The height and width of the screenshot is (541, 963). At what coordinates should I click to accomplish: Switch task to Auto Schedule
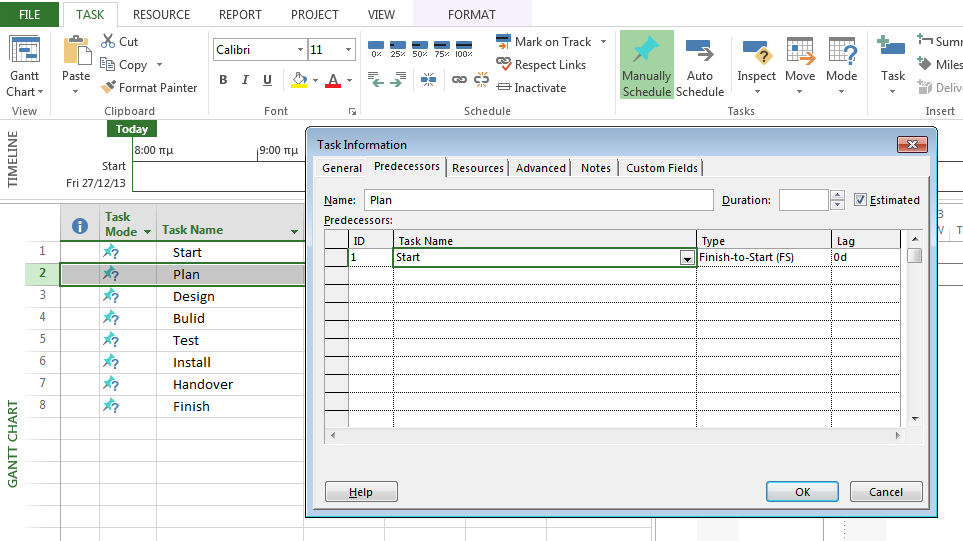[x=700, y=65]
